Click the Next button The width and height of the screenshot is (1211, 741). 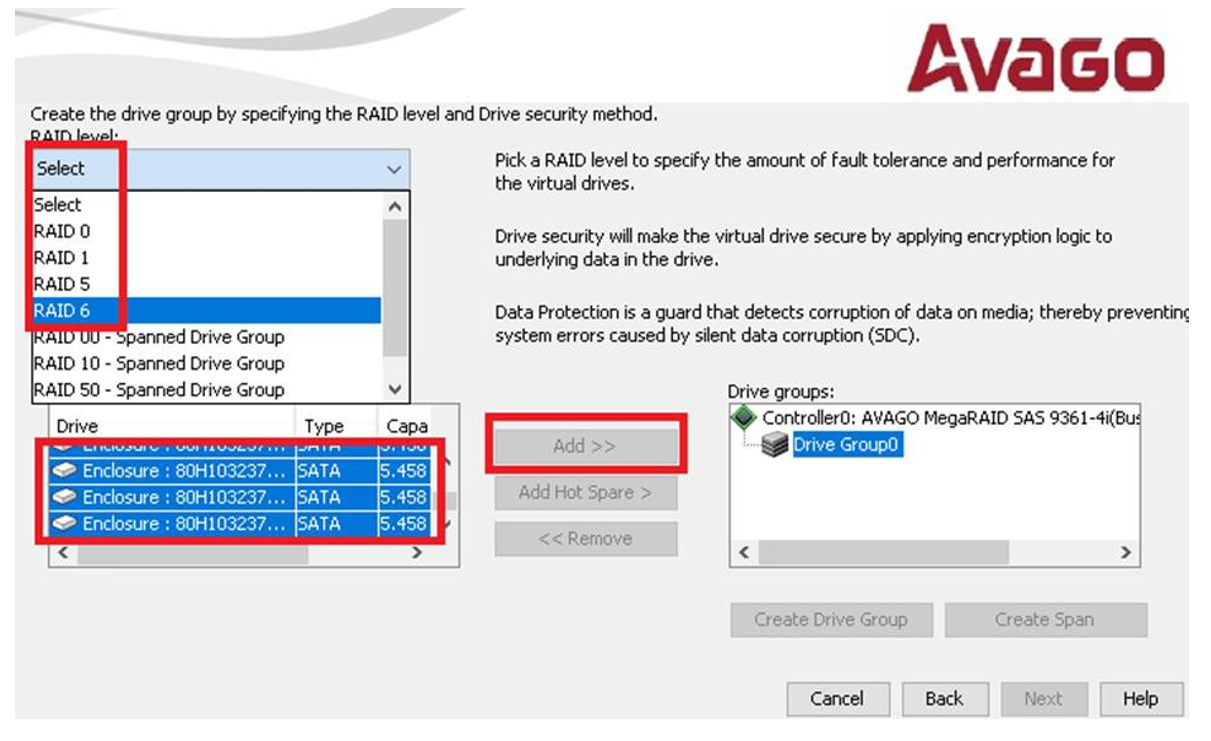coord(1043,699)
